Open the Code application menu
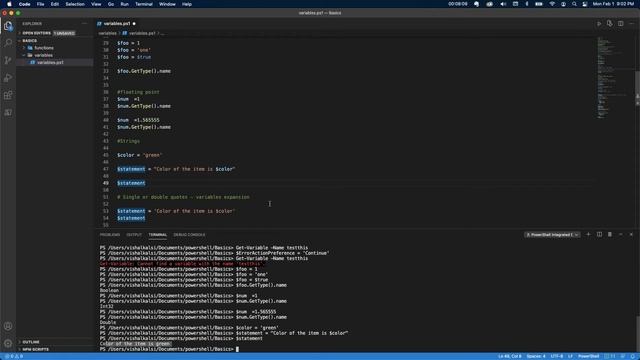Screen dimensions: 640x360 [24, 4]
